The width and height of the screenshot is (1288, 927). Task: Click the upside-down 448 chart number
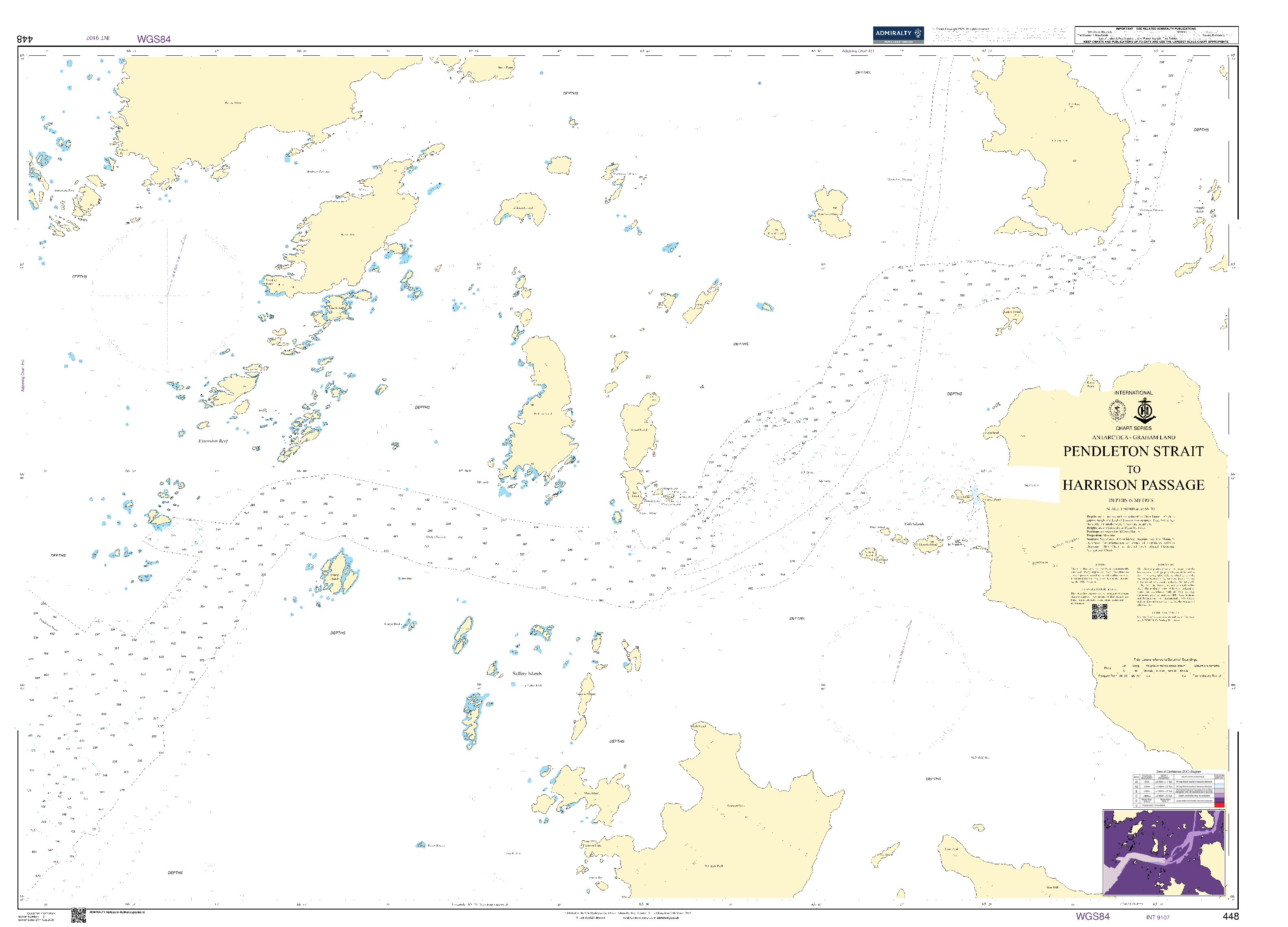[x=25, y=39]
